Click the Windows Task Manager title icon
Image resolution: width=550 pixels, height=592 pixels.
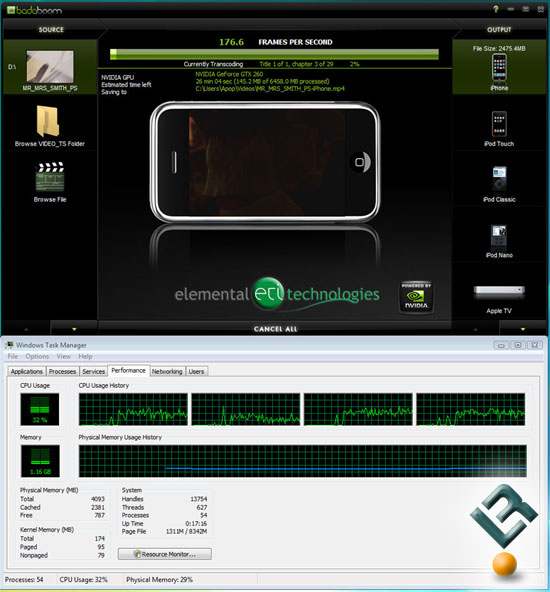click(9, 345)
